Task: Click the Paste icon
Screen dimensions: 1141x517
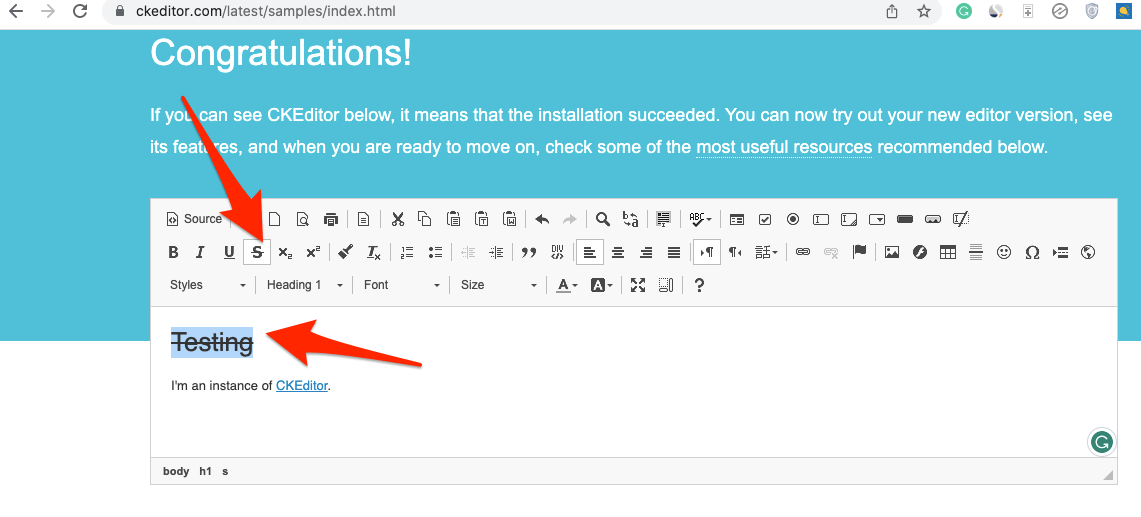Action: pyautogui.click(x=453, y=218)
